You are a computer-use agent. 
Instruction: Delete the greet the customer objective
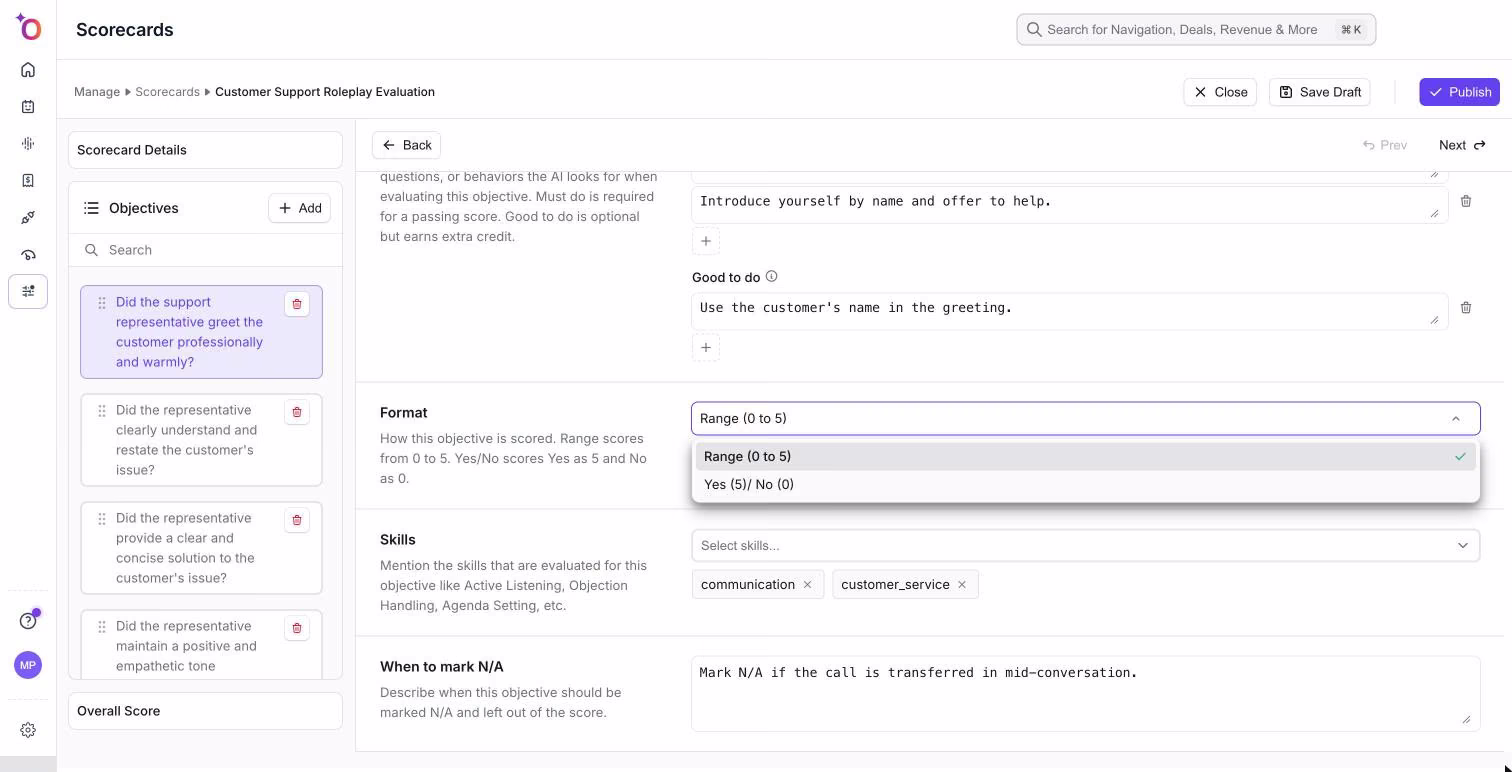click(x=297, y=304)
